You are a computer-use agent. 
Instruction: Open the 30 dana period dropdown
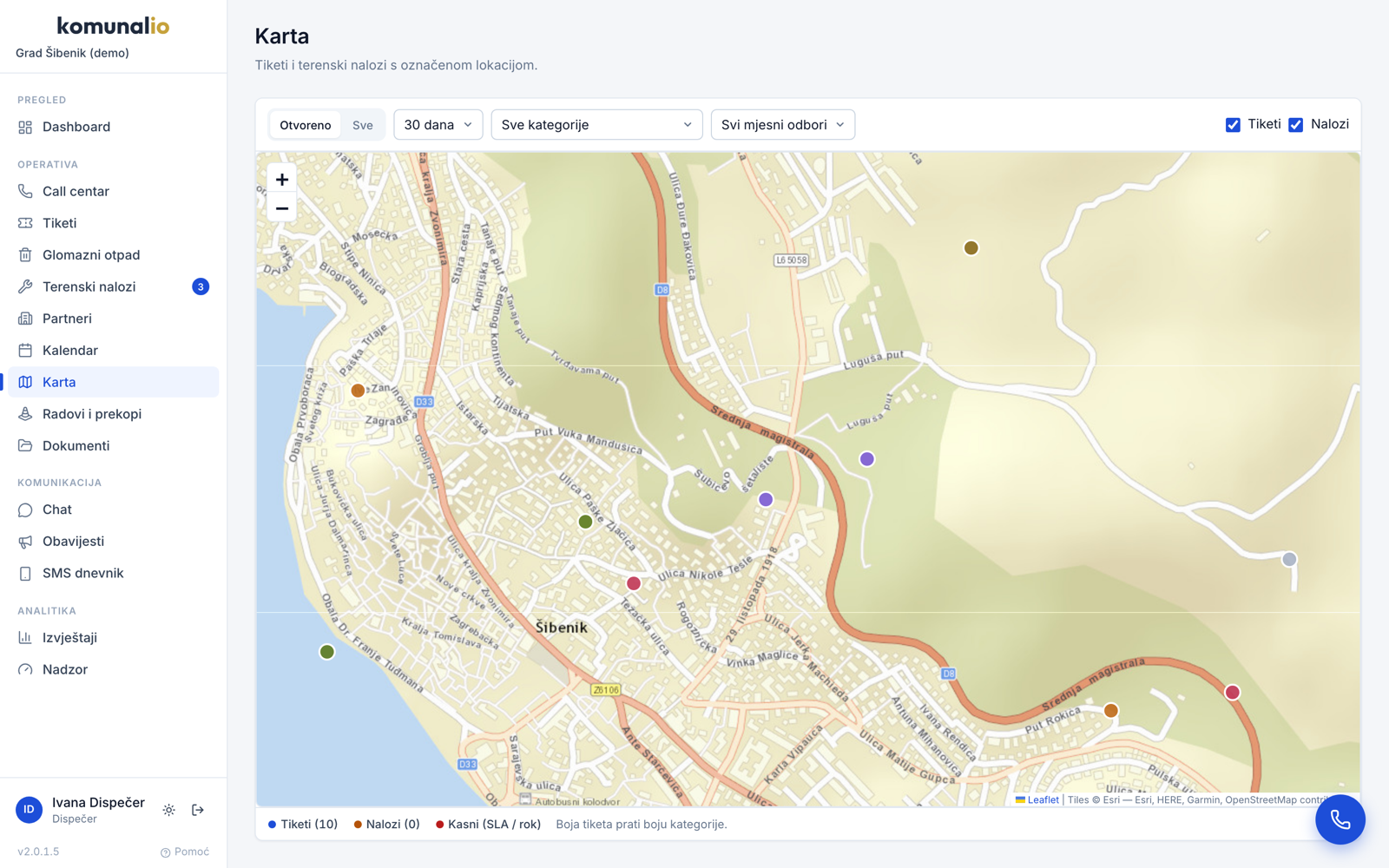438,125
